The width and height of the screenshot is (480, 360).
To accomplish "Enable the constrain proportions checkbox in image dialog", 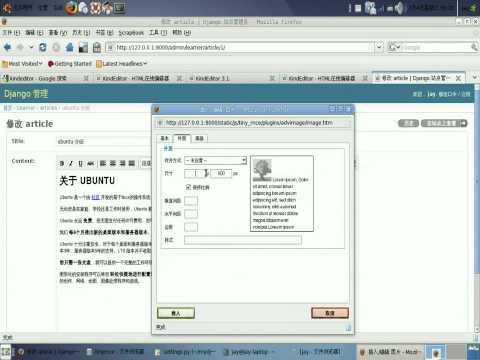I will [x=188, y=187].
